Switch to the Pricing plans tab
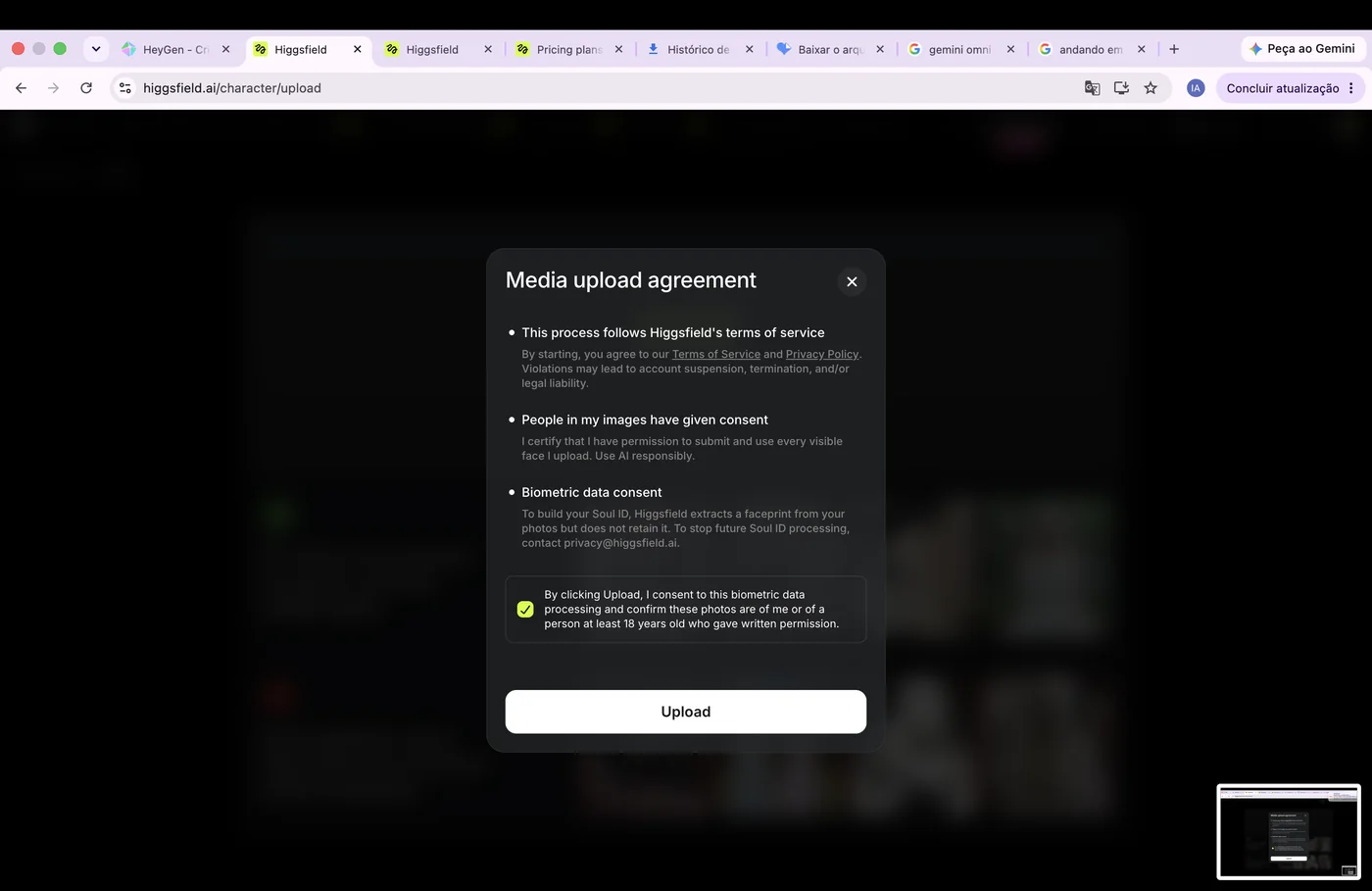 (x=568, y=49)
